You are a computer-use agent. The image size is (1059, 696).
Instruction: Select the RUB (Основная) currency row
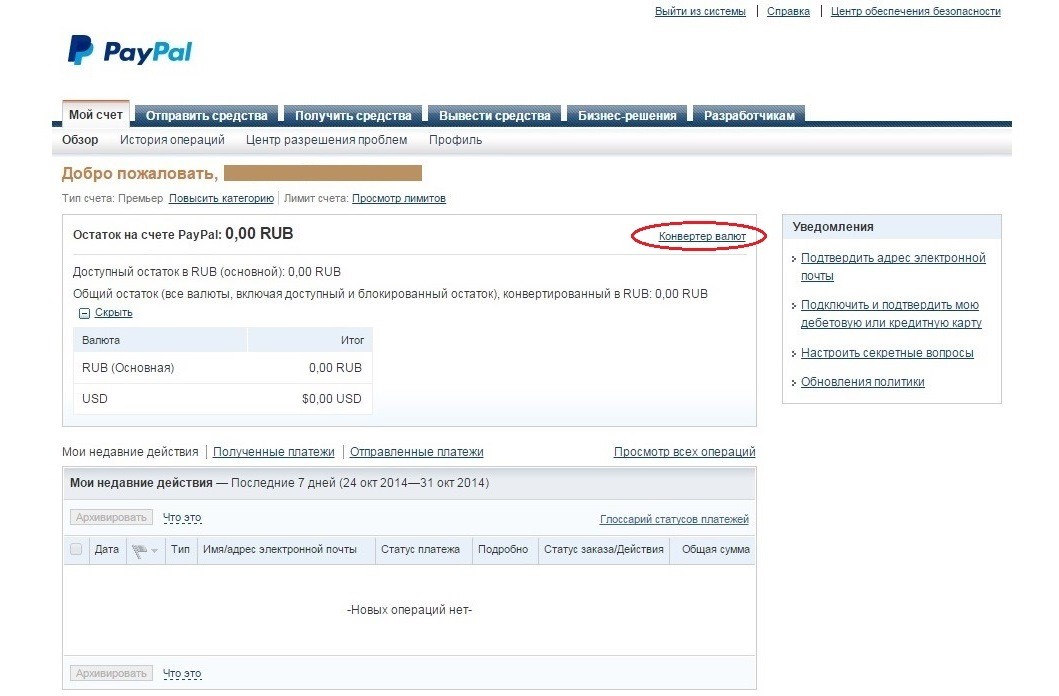tap(223, 368)
